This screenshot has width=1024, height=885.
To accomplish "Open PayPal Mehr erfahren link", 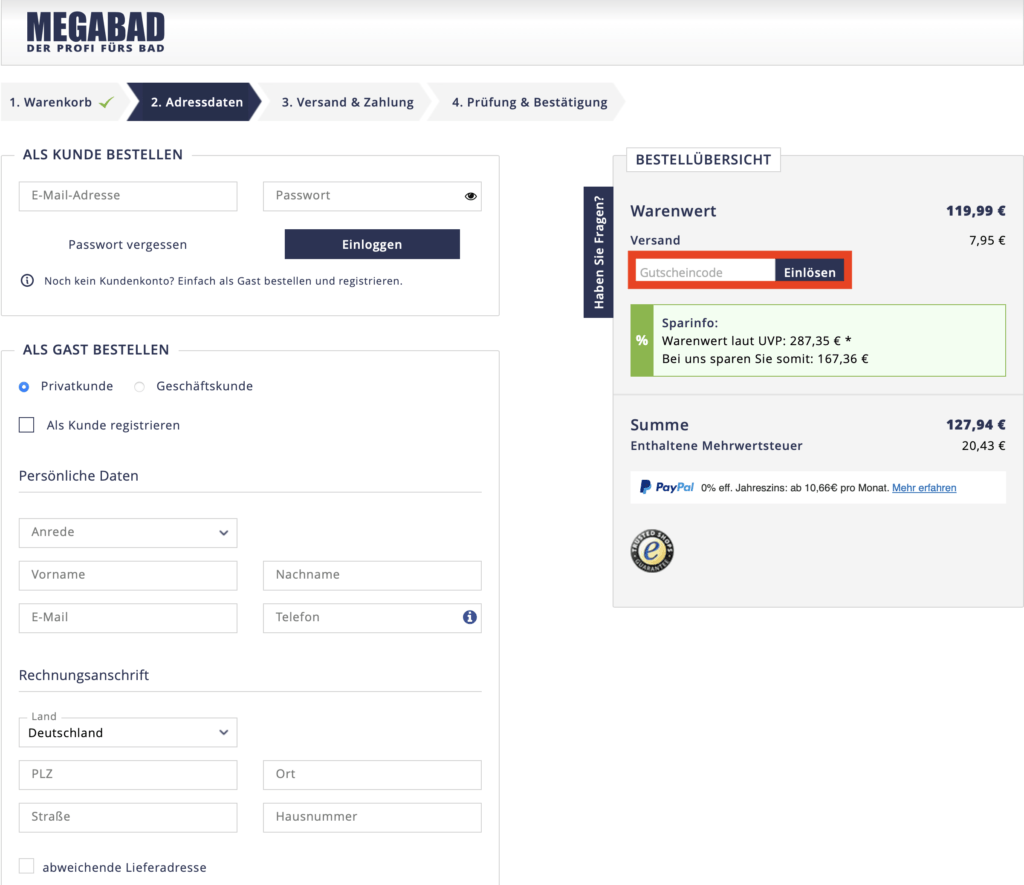I will (924, 488).
